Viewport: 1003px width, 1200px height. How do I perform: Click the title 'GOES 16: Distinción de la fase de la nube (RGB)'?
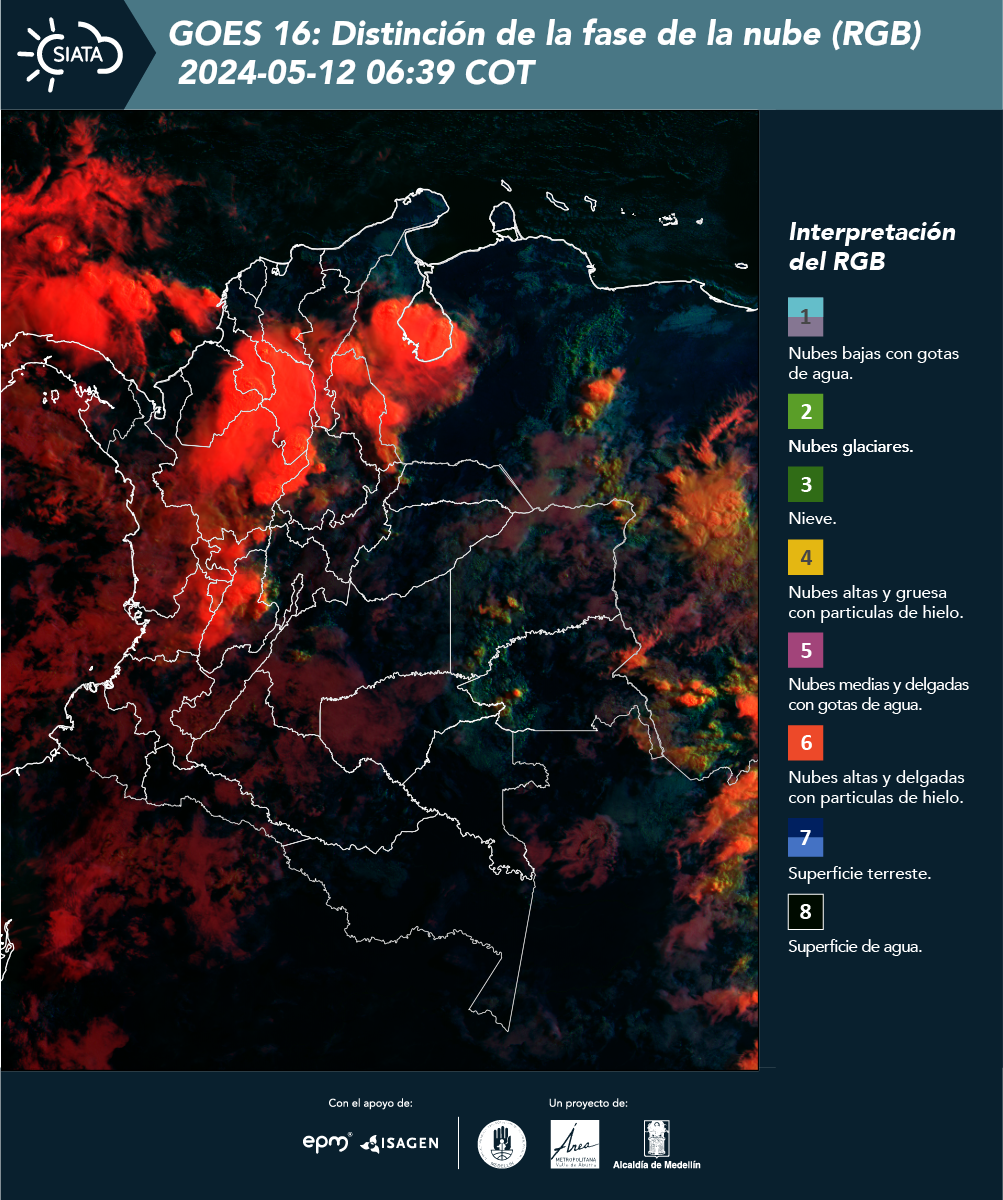pyautogui.click(x=545, y=35)
